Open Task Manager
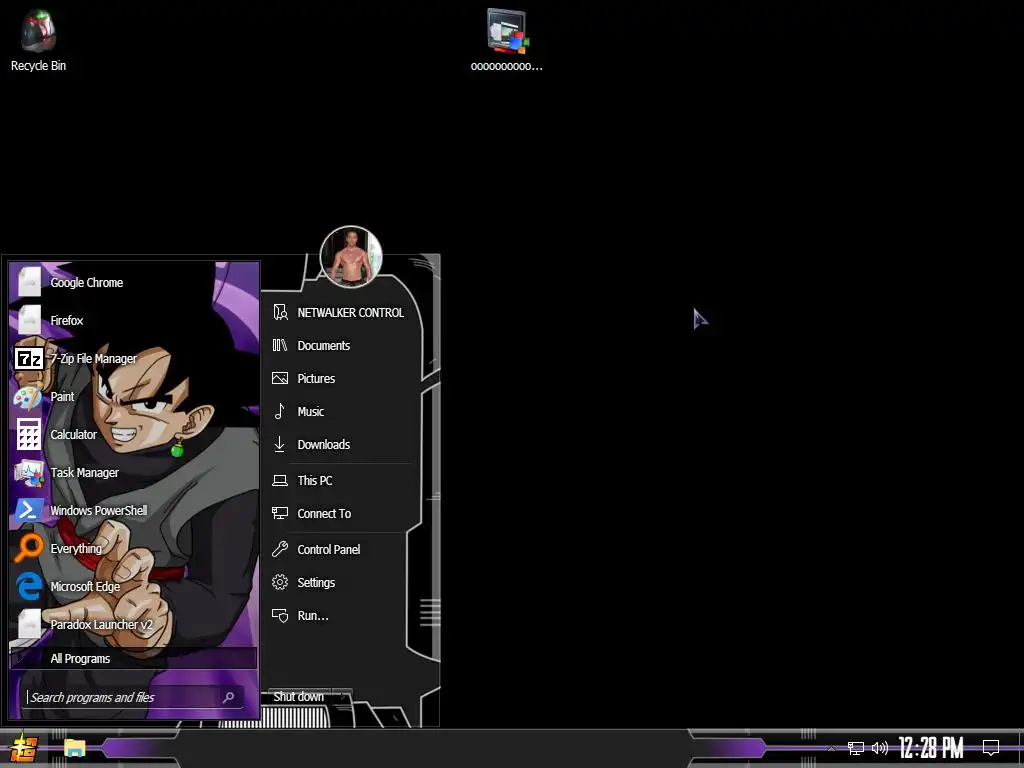 (134, 472)
